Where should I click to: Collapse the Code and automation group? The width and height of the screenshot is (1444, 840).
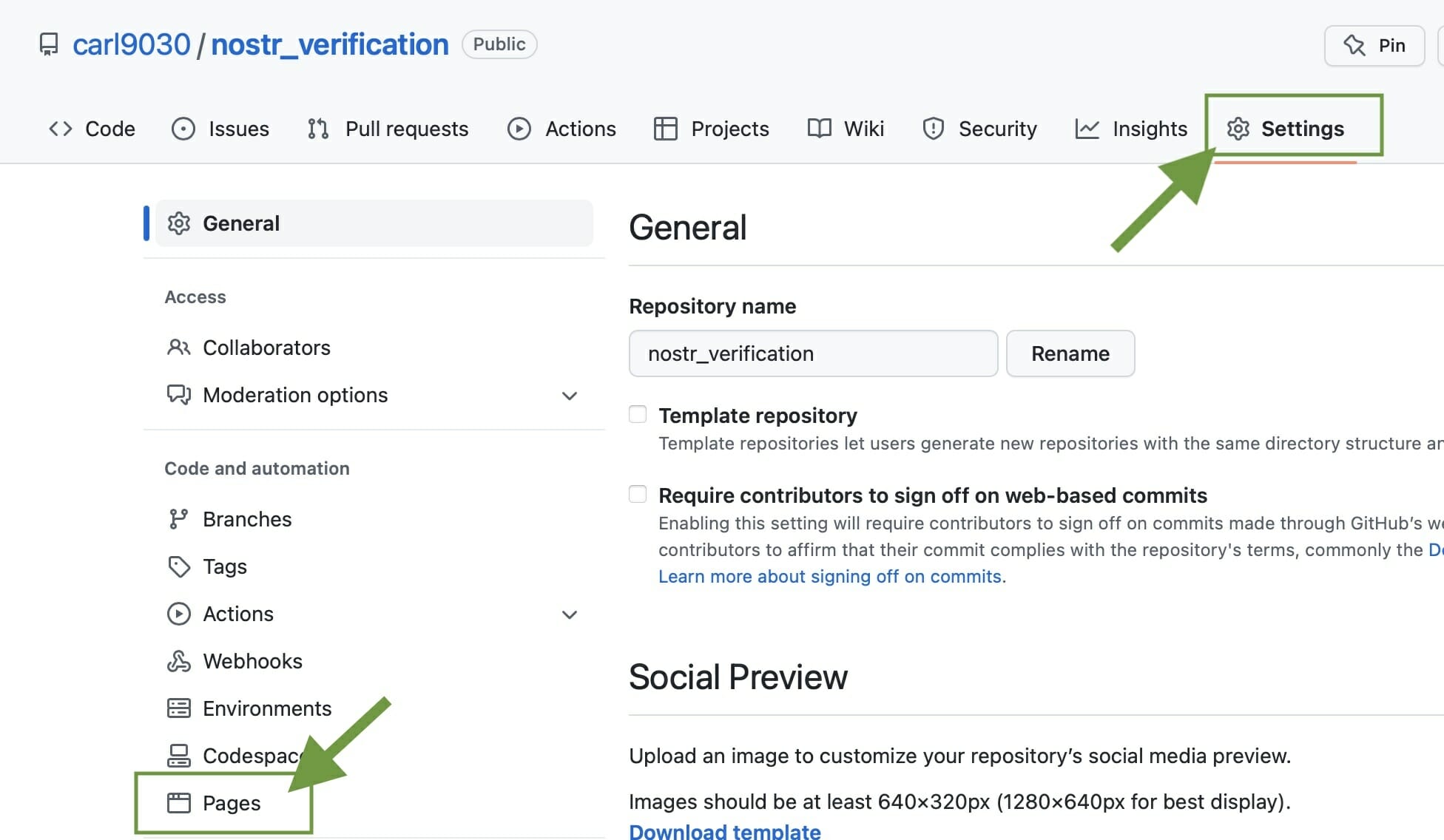tap(257, 468)
